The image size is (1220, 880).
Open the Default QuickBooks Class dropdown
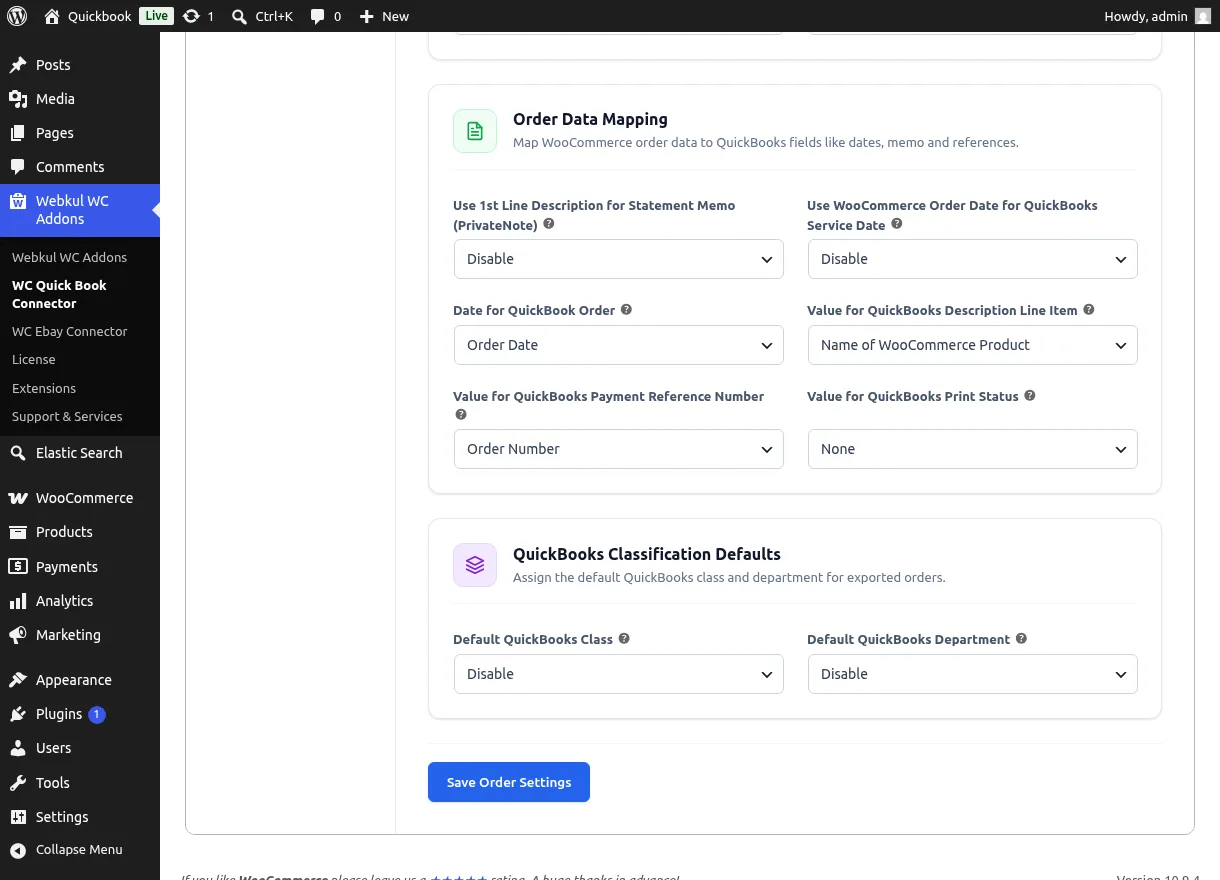(x=619, y=674)
